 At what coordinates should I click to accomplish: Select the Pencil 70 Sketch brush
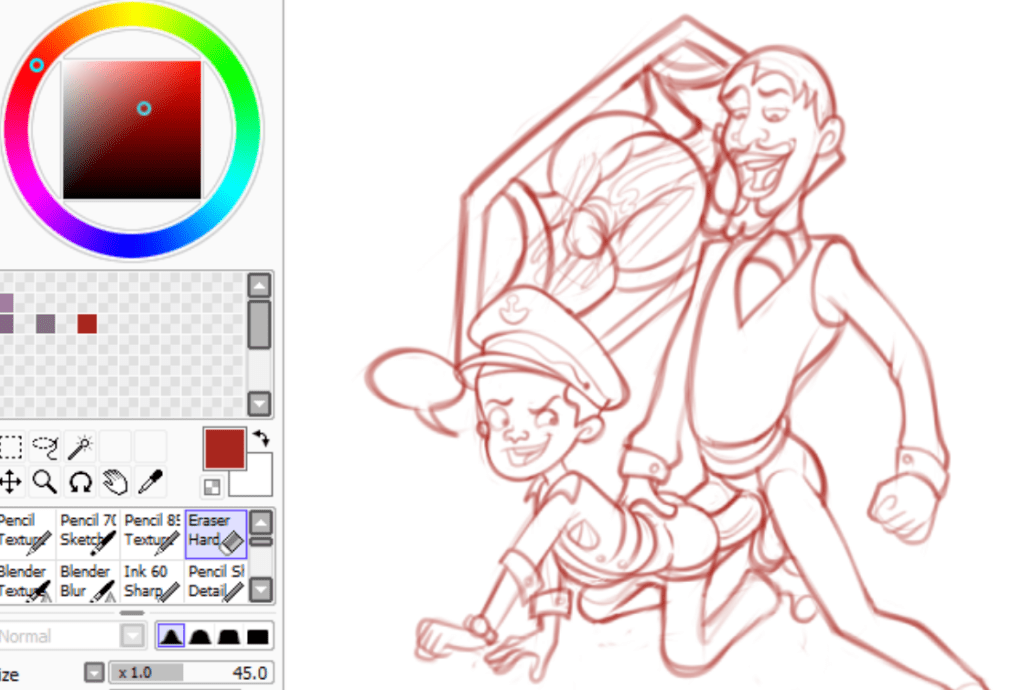(x=88, y=532)
